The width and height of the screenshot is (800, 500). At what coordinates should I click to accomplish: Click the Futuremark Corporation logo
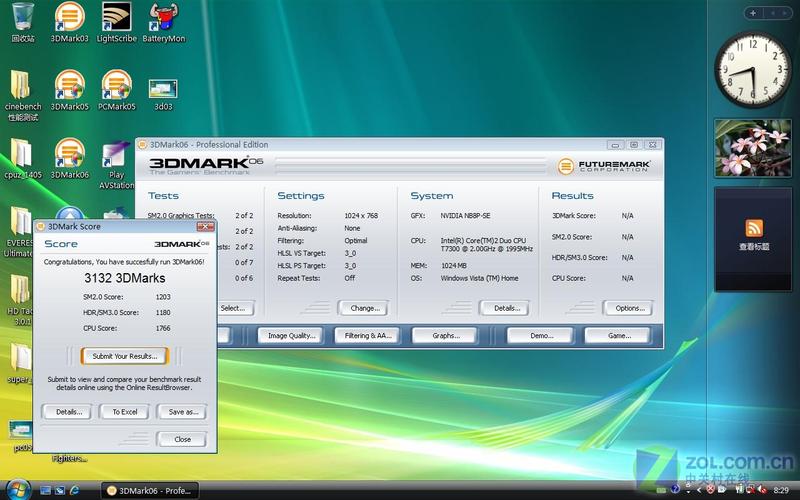(x=604, y=166)
